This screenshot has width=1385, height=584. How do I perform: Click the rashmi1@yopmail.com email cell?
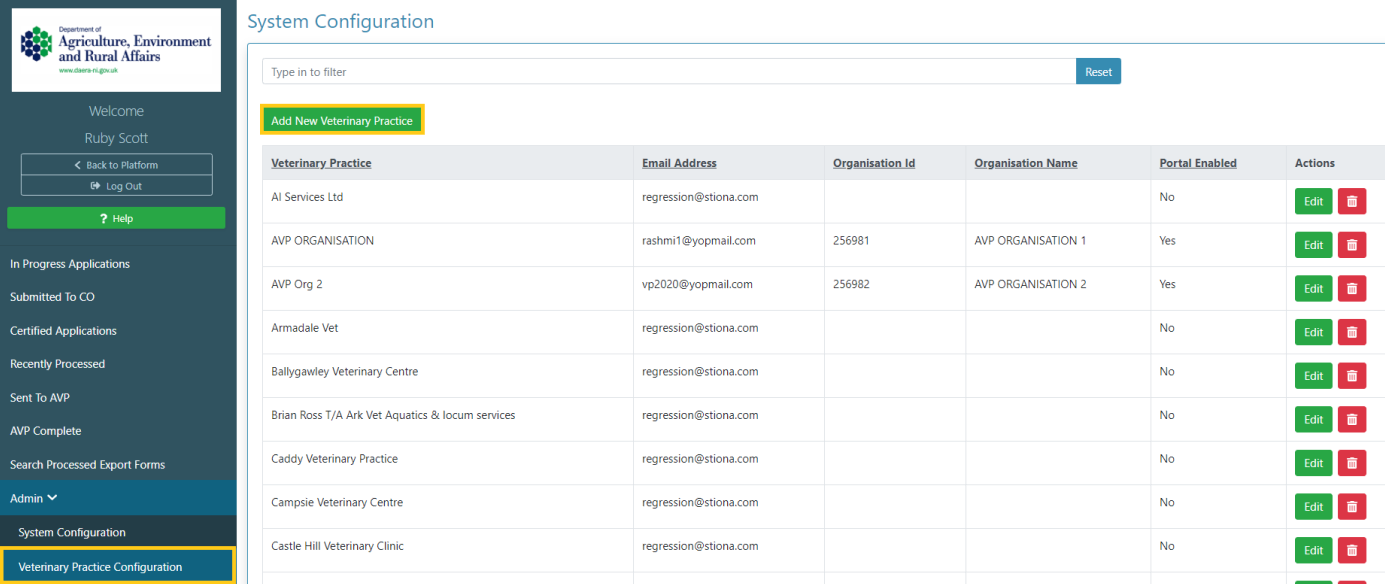[699, 241]
